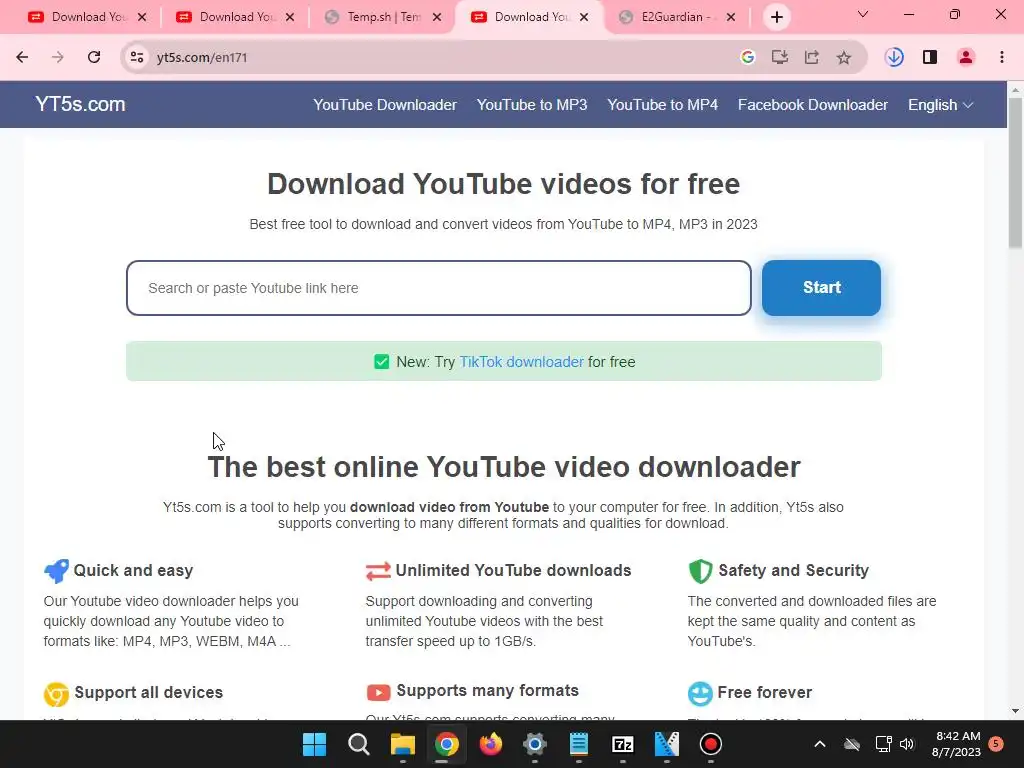Open YouTube to MP4 nav item

point(662,105)
